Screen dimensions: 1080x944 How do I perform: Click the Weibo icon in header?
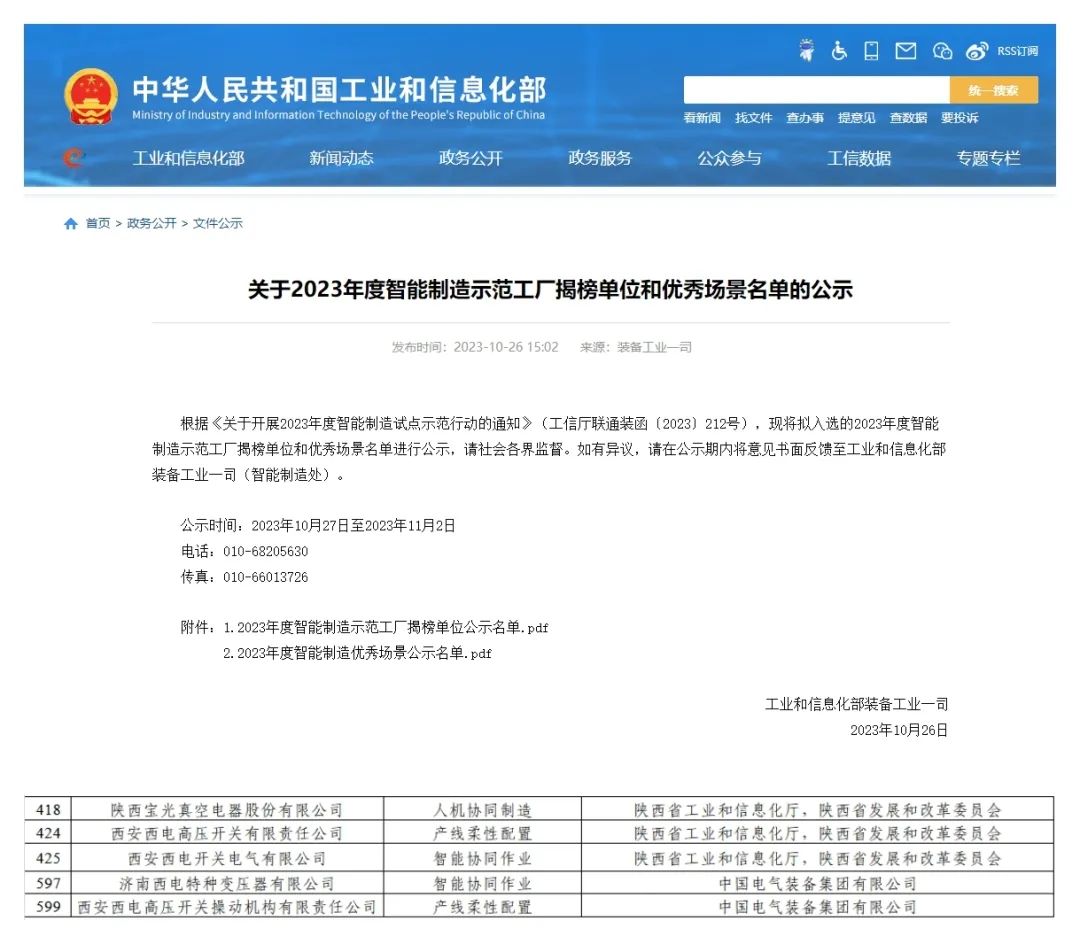click(977, 51)
